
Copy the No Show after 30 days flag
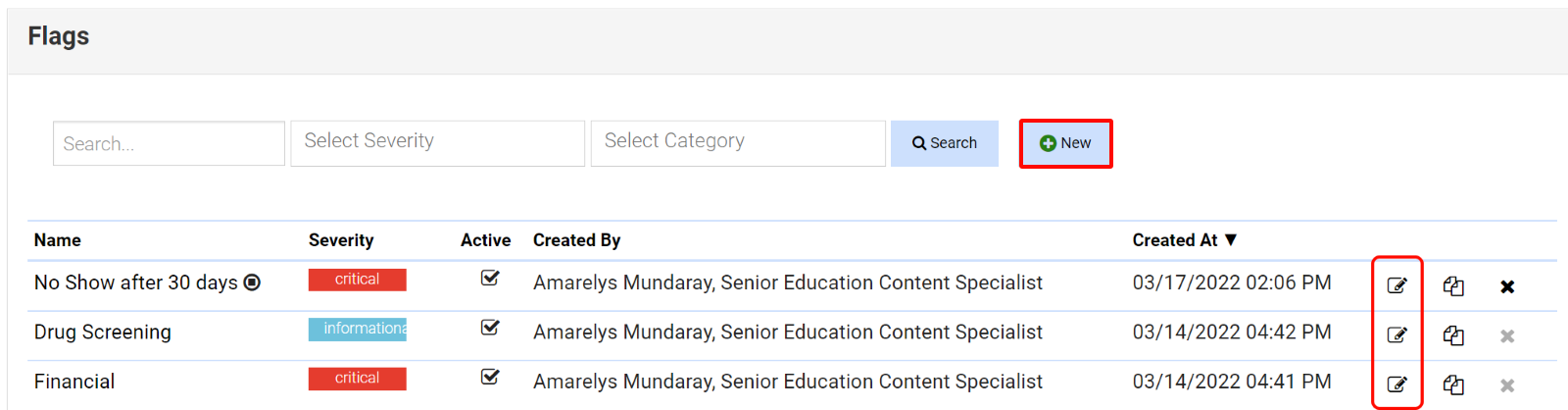pyautogui.click(x=1453, y=286)
